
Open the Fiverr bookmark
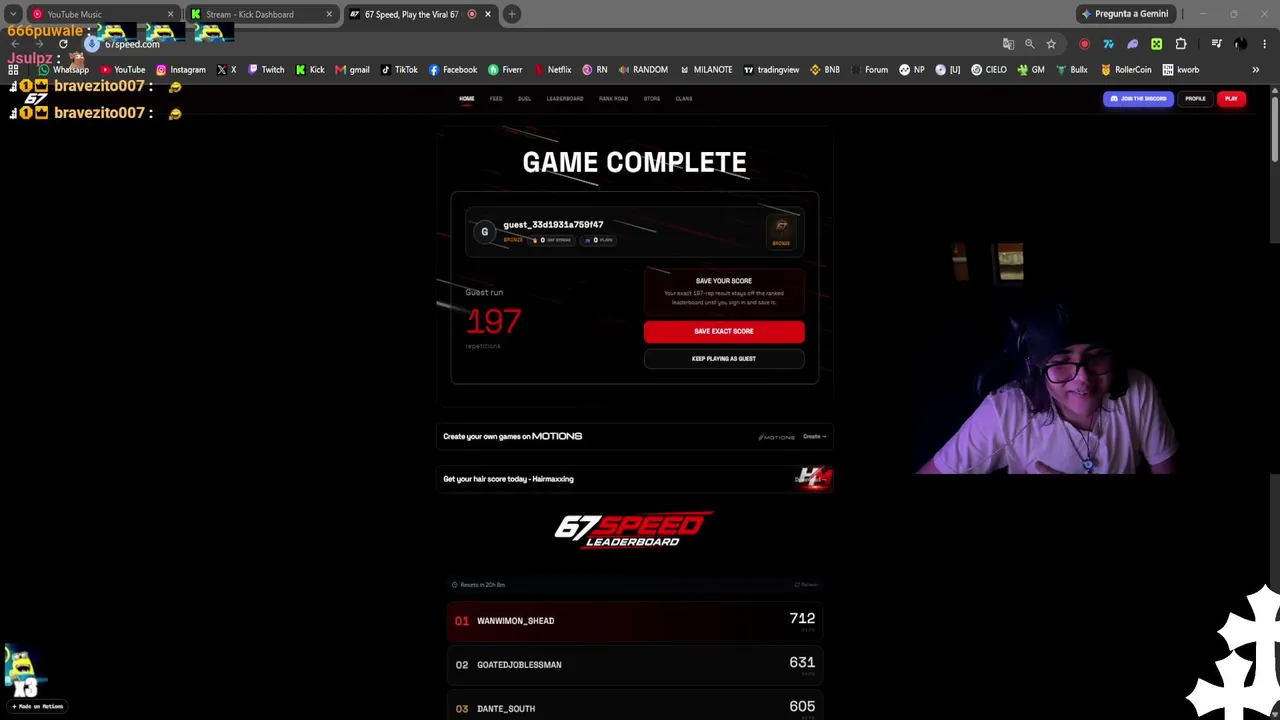505,70
